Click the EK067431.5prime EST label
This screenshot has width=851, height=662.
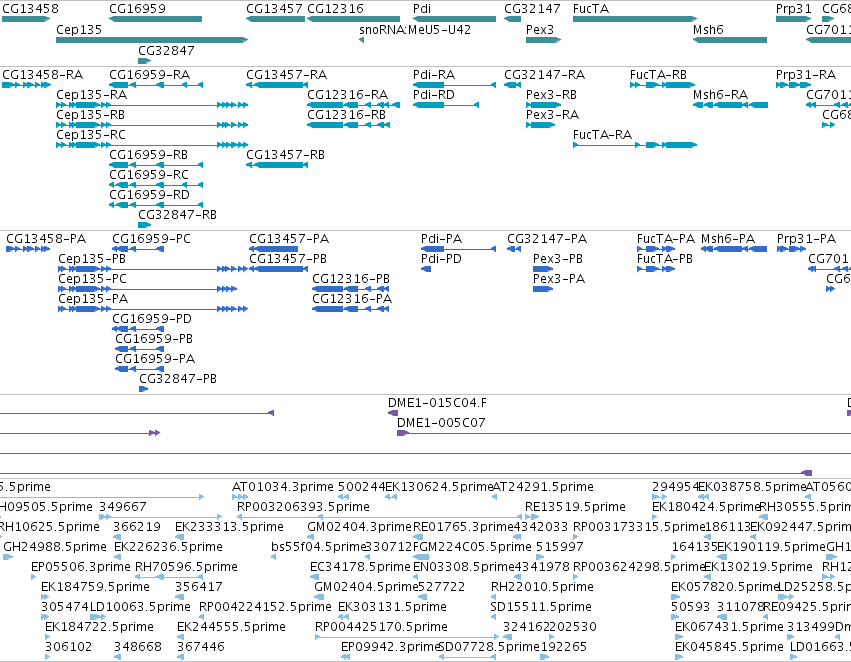click(729, 627)
